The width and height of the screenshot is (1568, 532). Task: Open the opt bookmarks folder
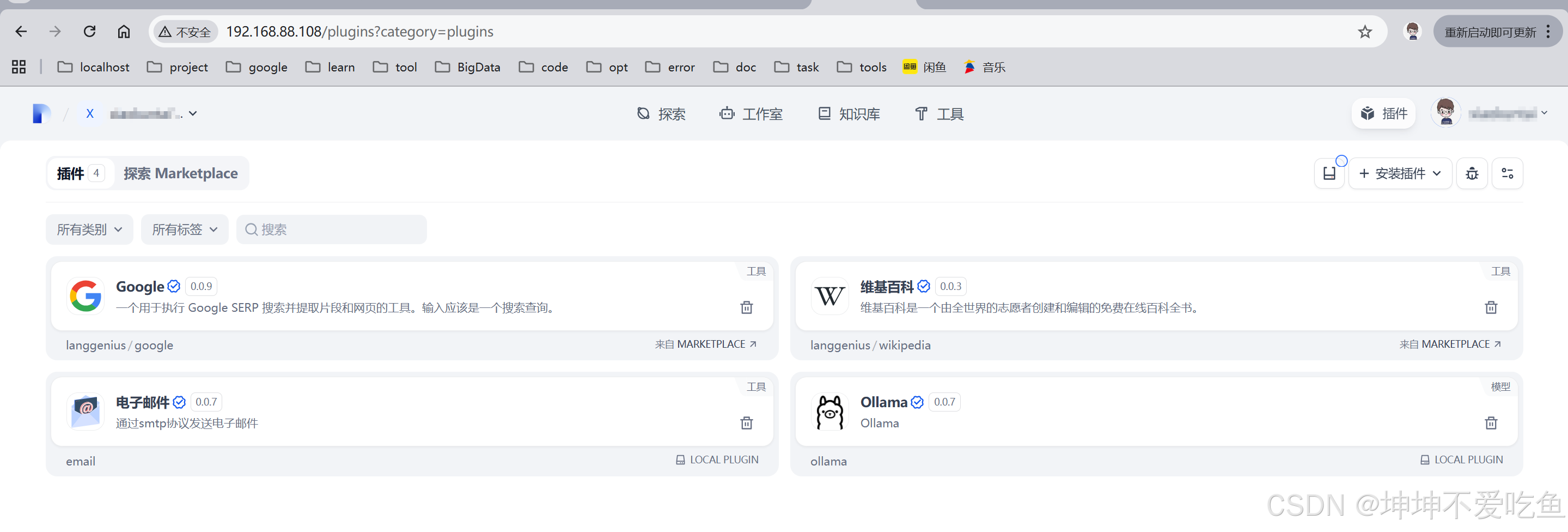[x=607, y=67]
